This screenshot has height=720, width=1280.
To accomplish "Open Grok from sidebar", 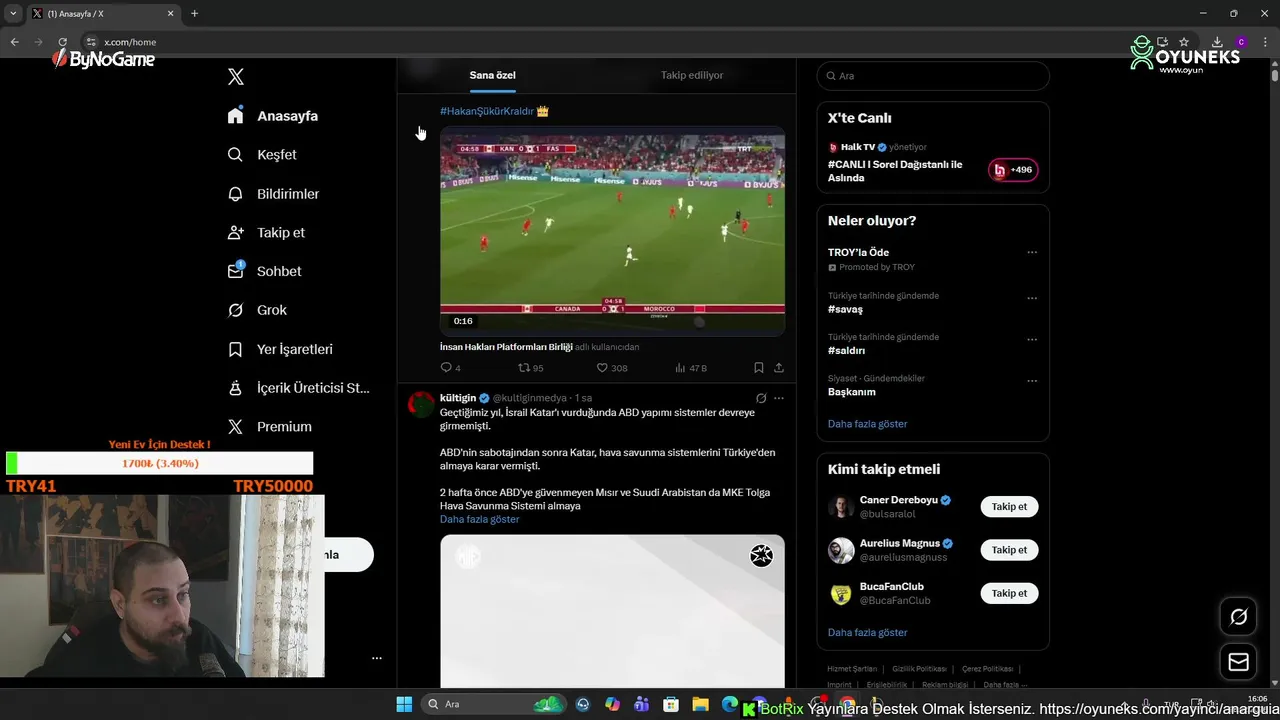I will click(257, 310).
